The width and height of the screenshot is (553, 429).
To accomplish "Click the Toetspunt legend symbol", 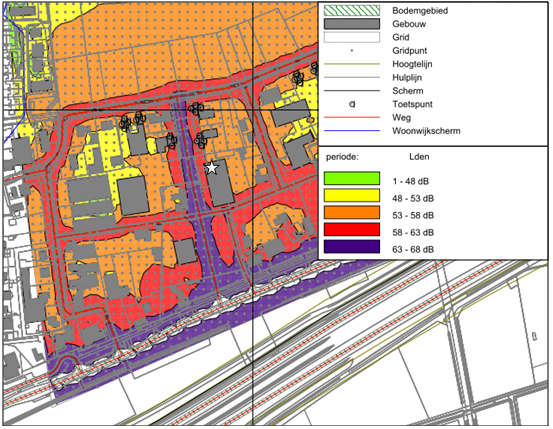I will pos(352,104).
